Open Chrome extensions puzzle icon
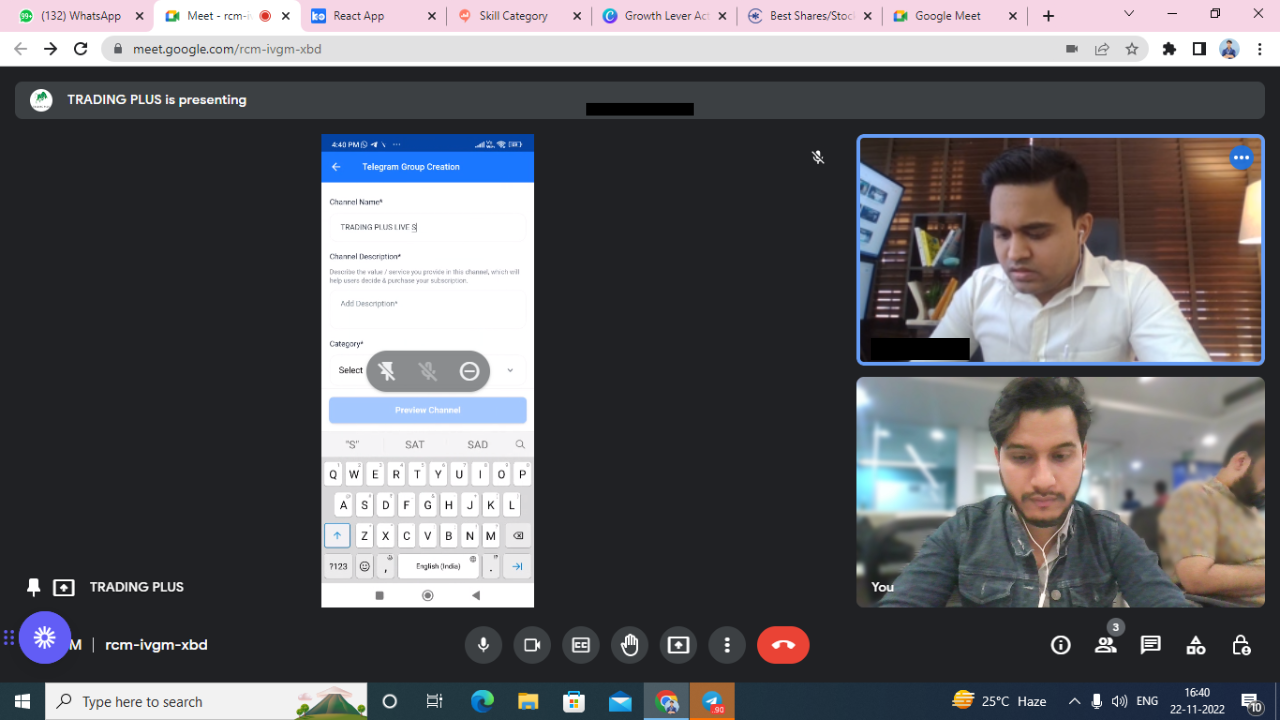The width and height of the screenshot is (1280, 720). 1169,49
